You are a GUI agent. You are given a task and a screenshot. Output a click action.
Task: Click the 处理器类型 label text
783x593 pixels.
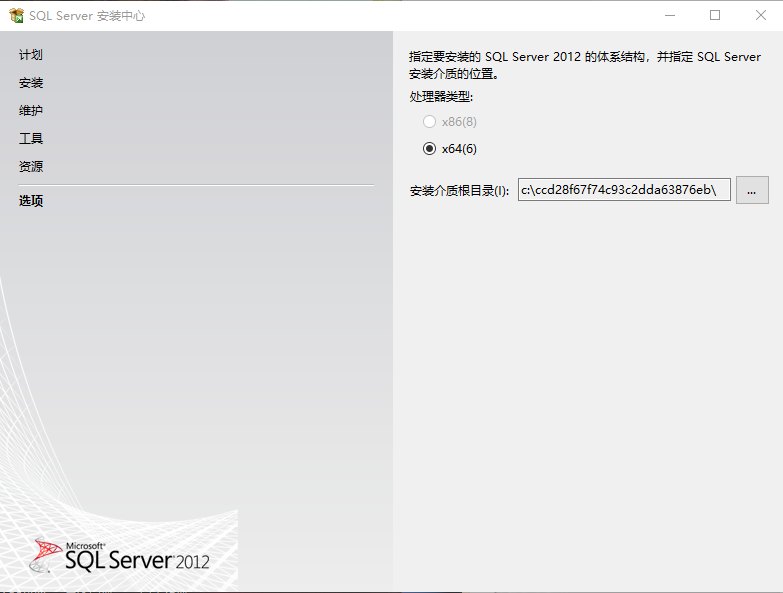[441, 96]
